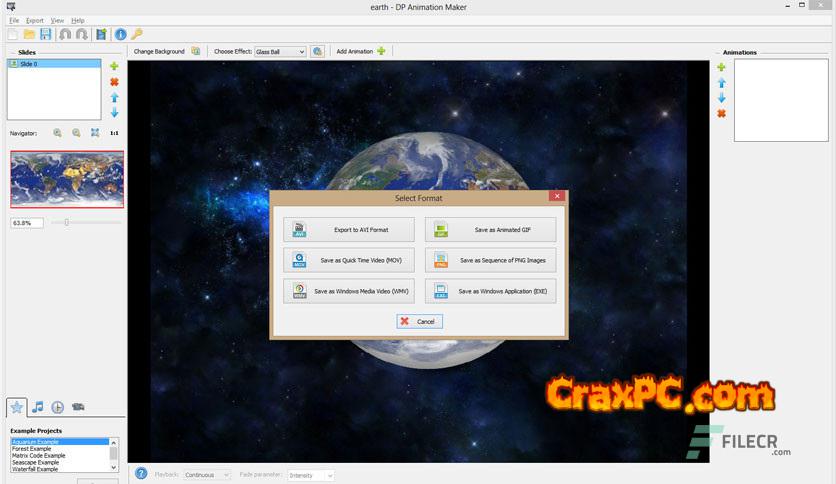Delete slide using the red X icon

coord(114,82)
